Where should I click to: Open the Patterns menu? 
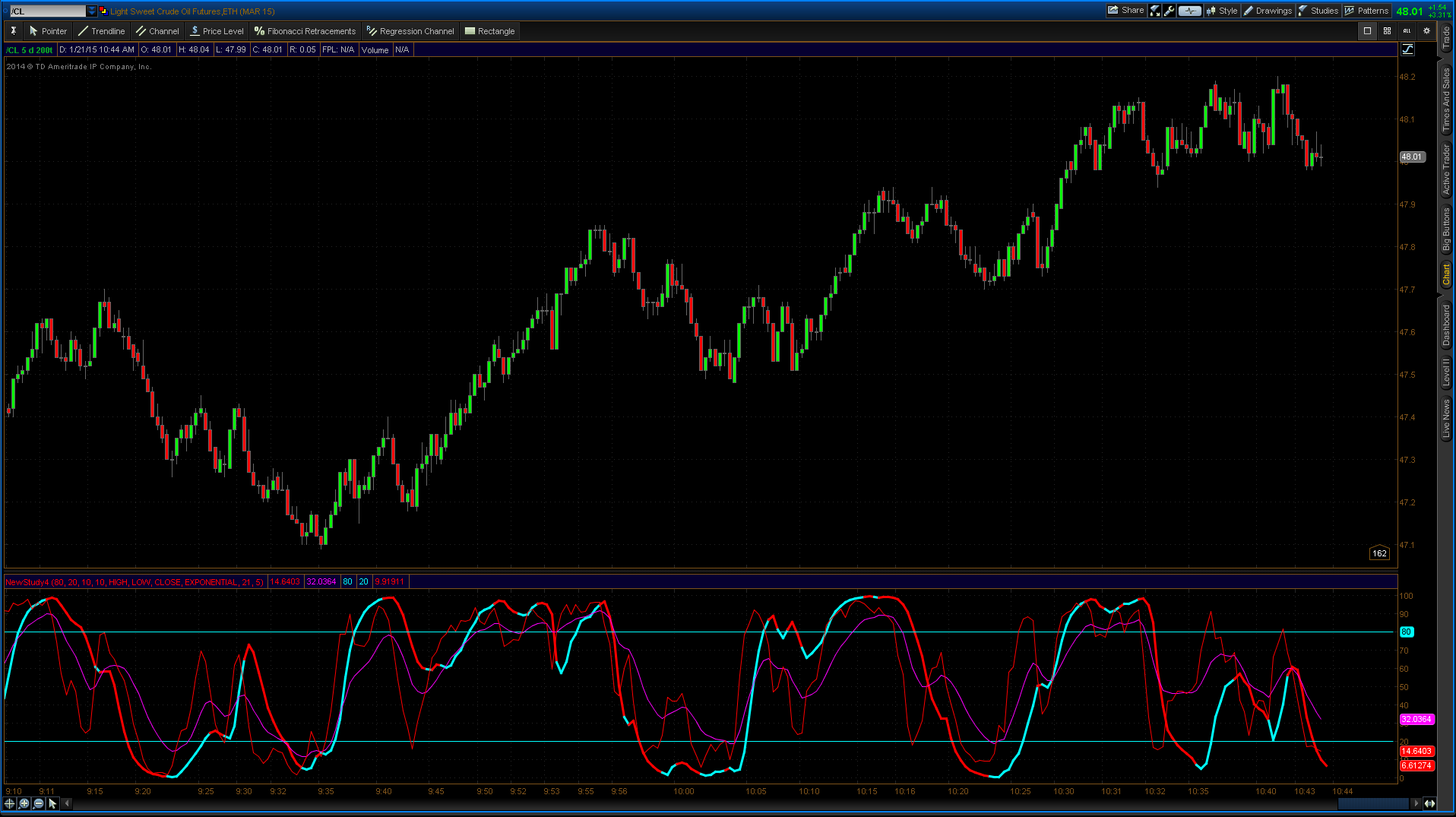[1366, 11]
